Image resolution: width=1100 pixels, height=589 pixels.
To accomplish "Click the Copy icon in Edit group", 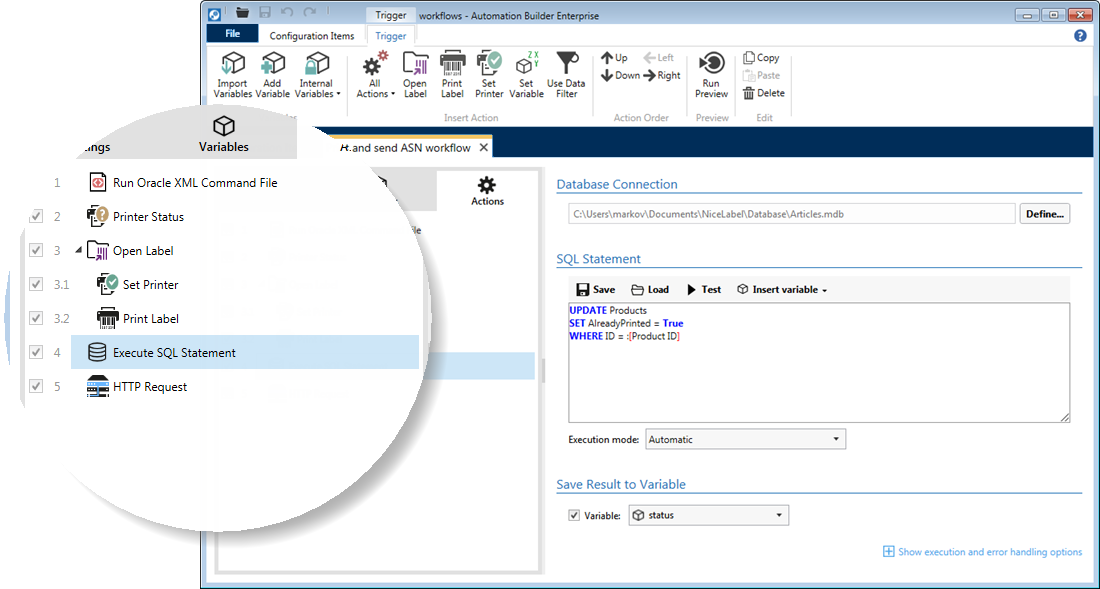I will point(761,57).
